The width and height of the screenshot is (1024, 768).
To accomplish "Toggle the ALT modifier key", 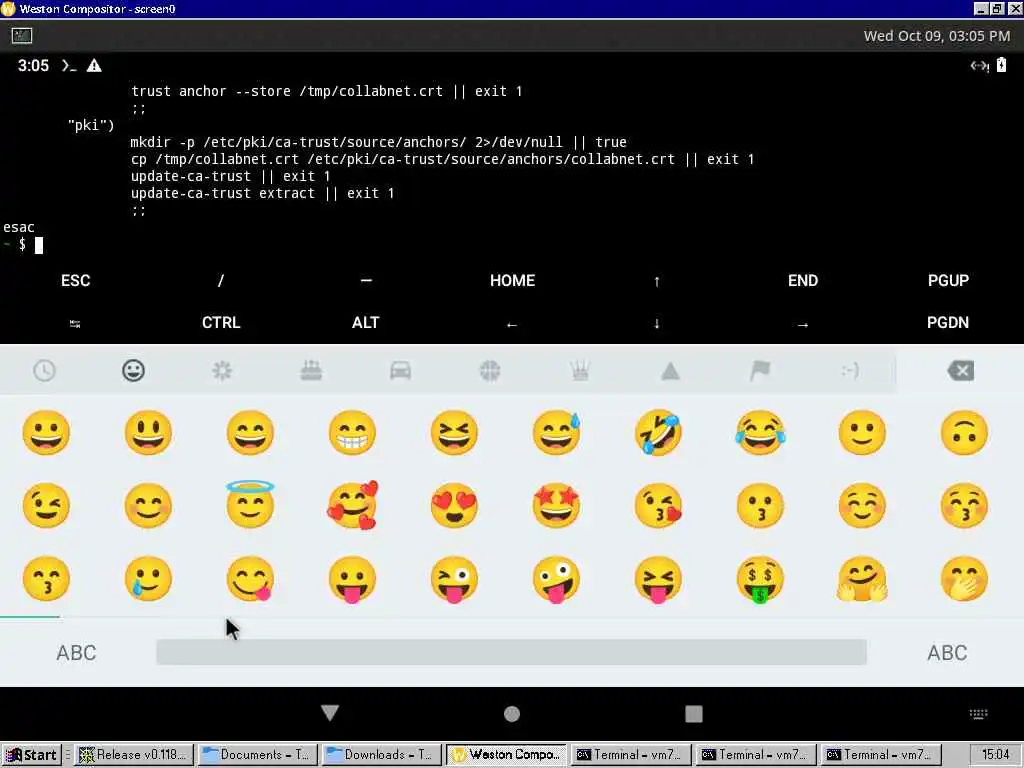I will (366, 323).
